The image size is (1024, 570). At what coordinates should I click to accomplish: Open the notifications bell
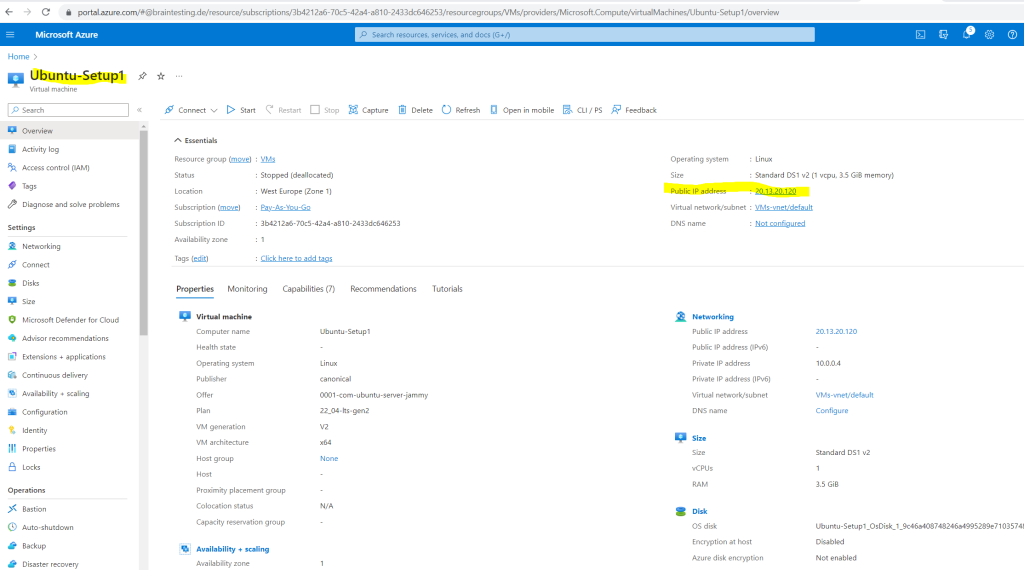point(967,35)
